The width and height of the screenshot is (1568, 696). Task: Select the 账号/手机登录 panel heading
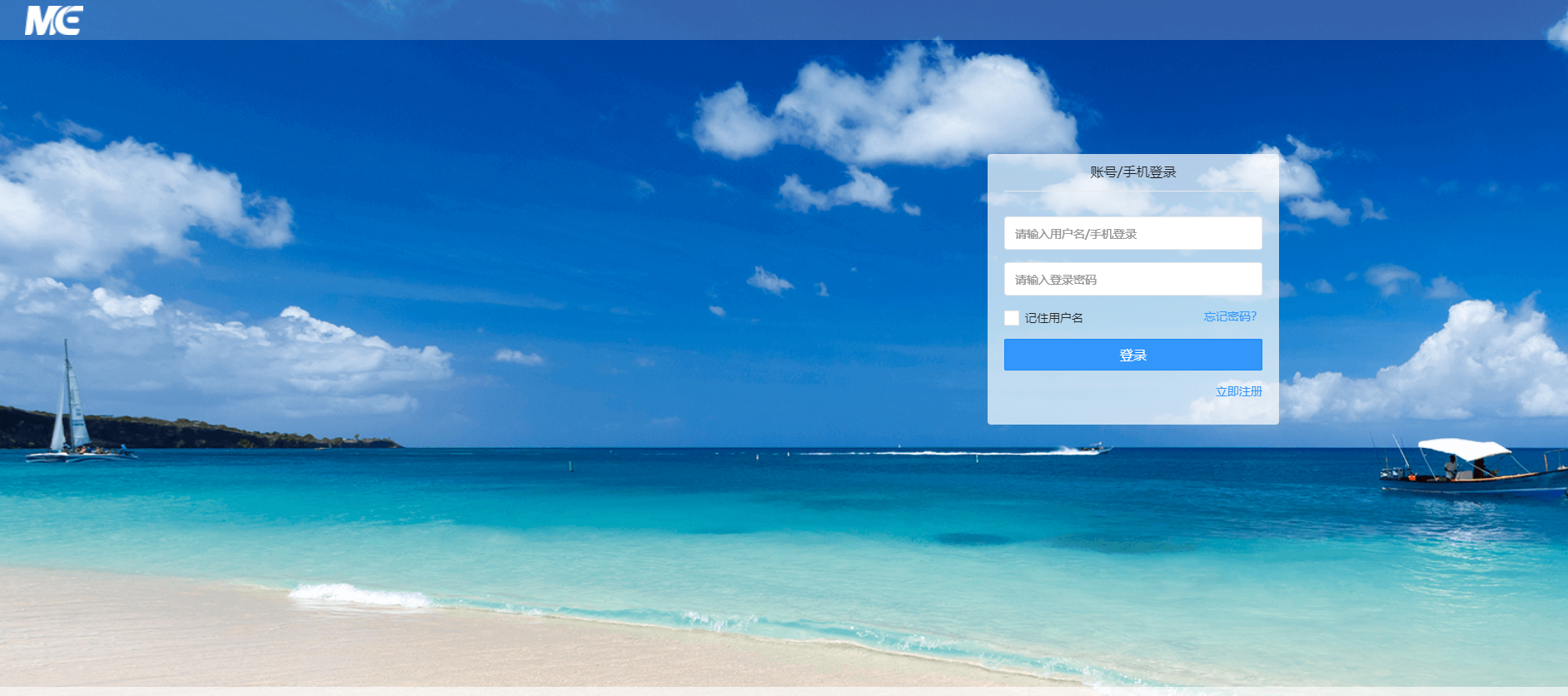[1132, 172]
